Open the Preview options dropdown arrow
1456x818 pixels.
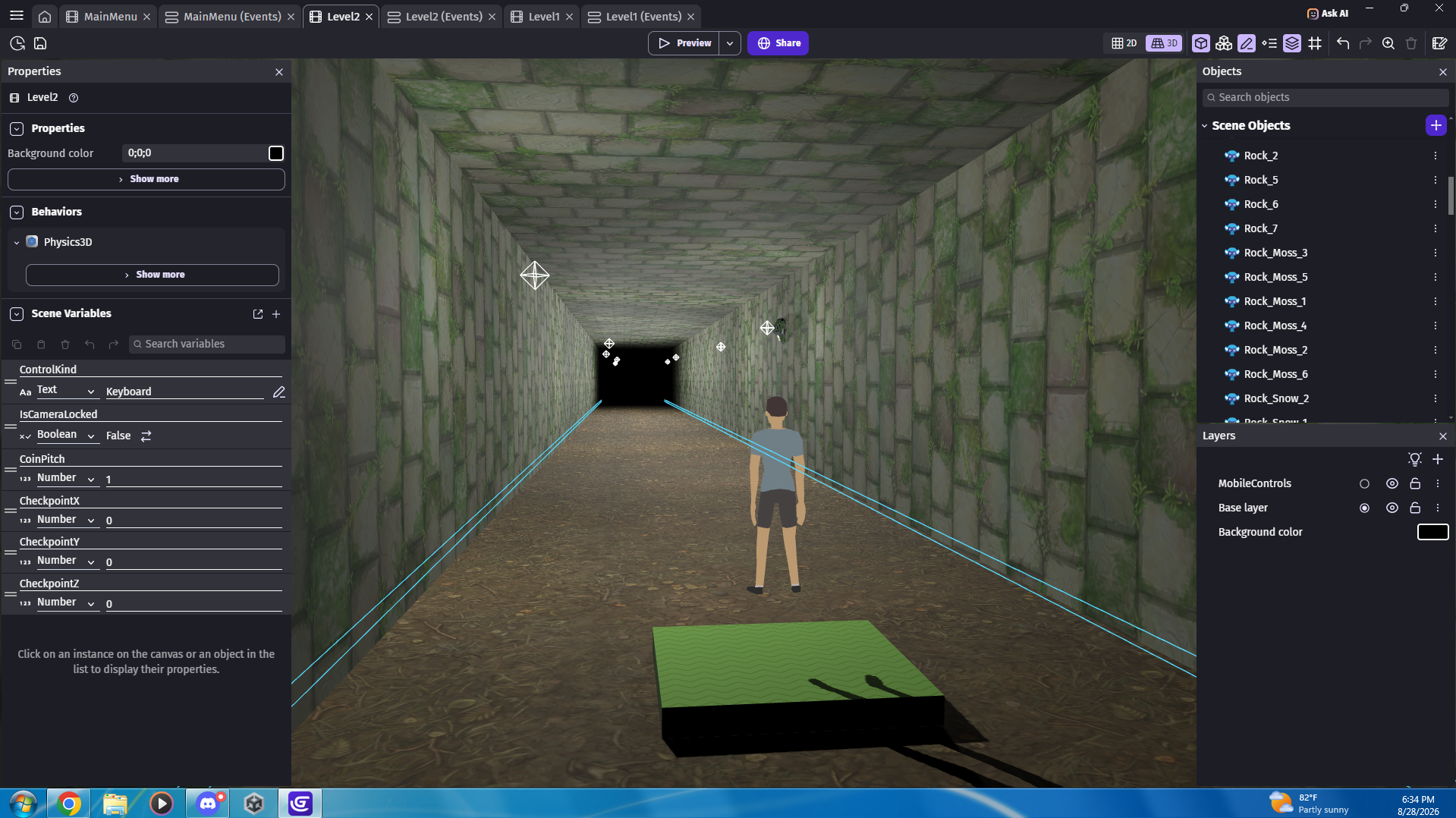(730, 43)
